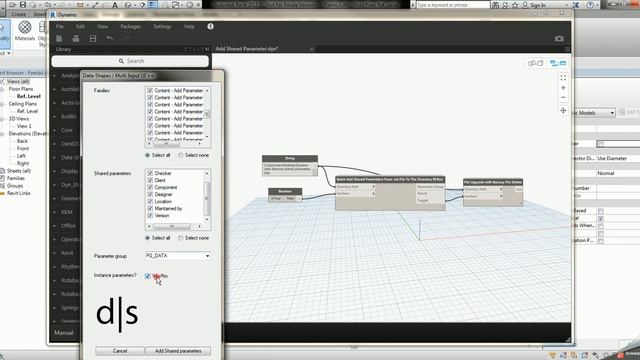The height and width of the screenshot is (360, 640).
Task: Toggle the Checker shared parameter checkbox
Action: [x=150, y=173]
